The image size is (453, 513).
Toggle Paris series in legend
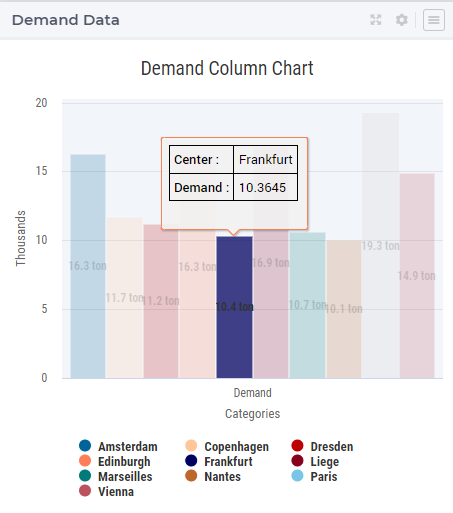(x=314, y=476)
